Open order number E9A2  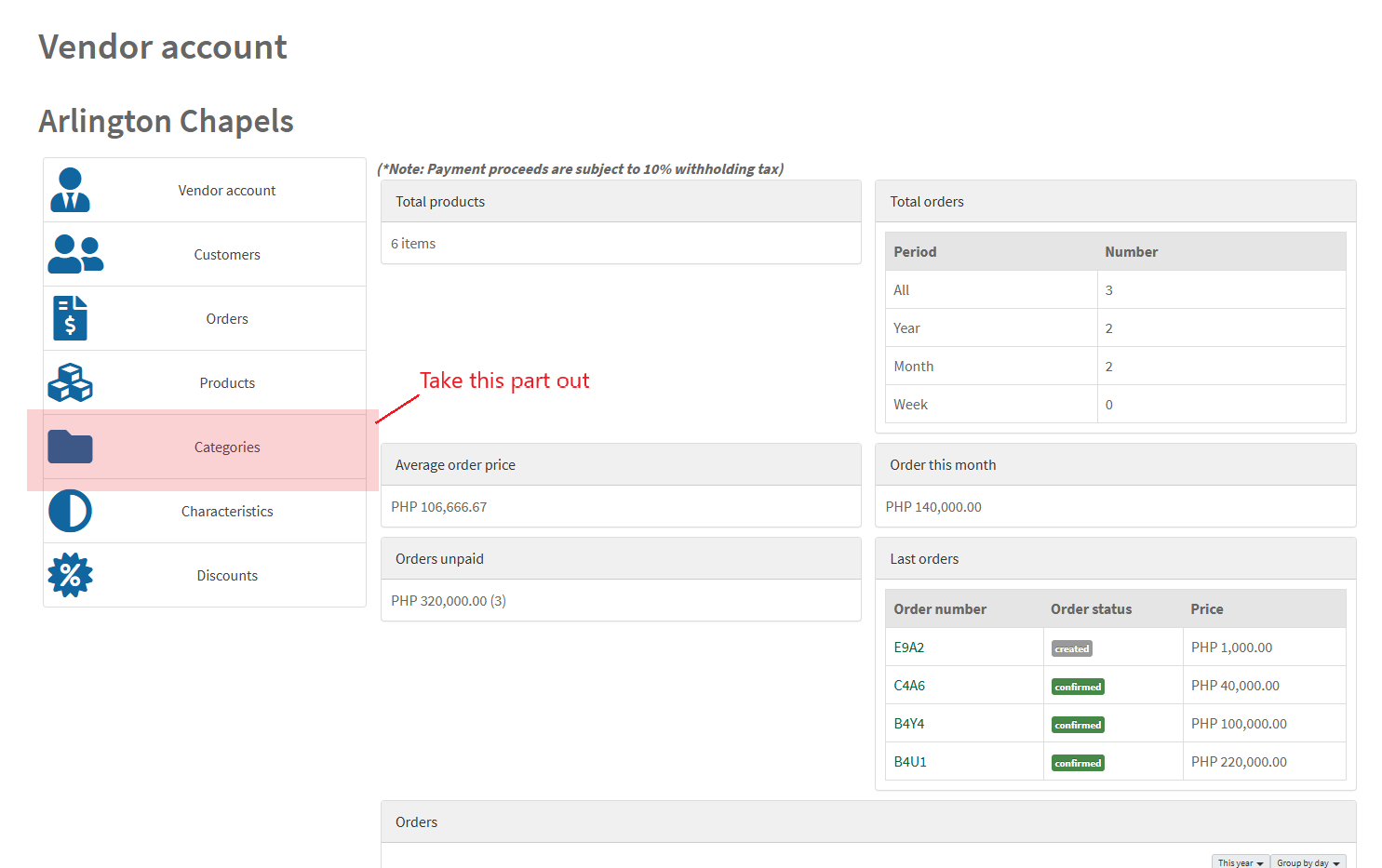click(x=909, y=648)
